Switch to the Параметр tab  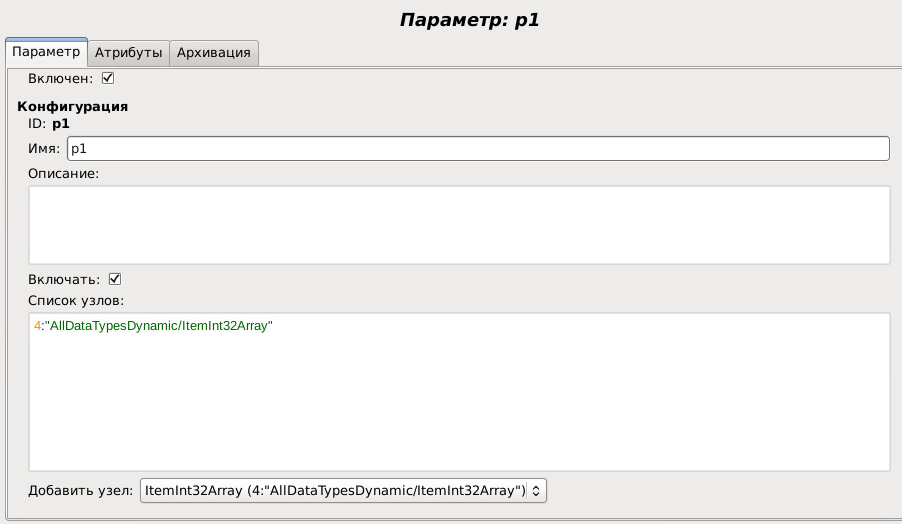coord(46,52)
